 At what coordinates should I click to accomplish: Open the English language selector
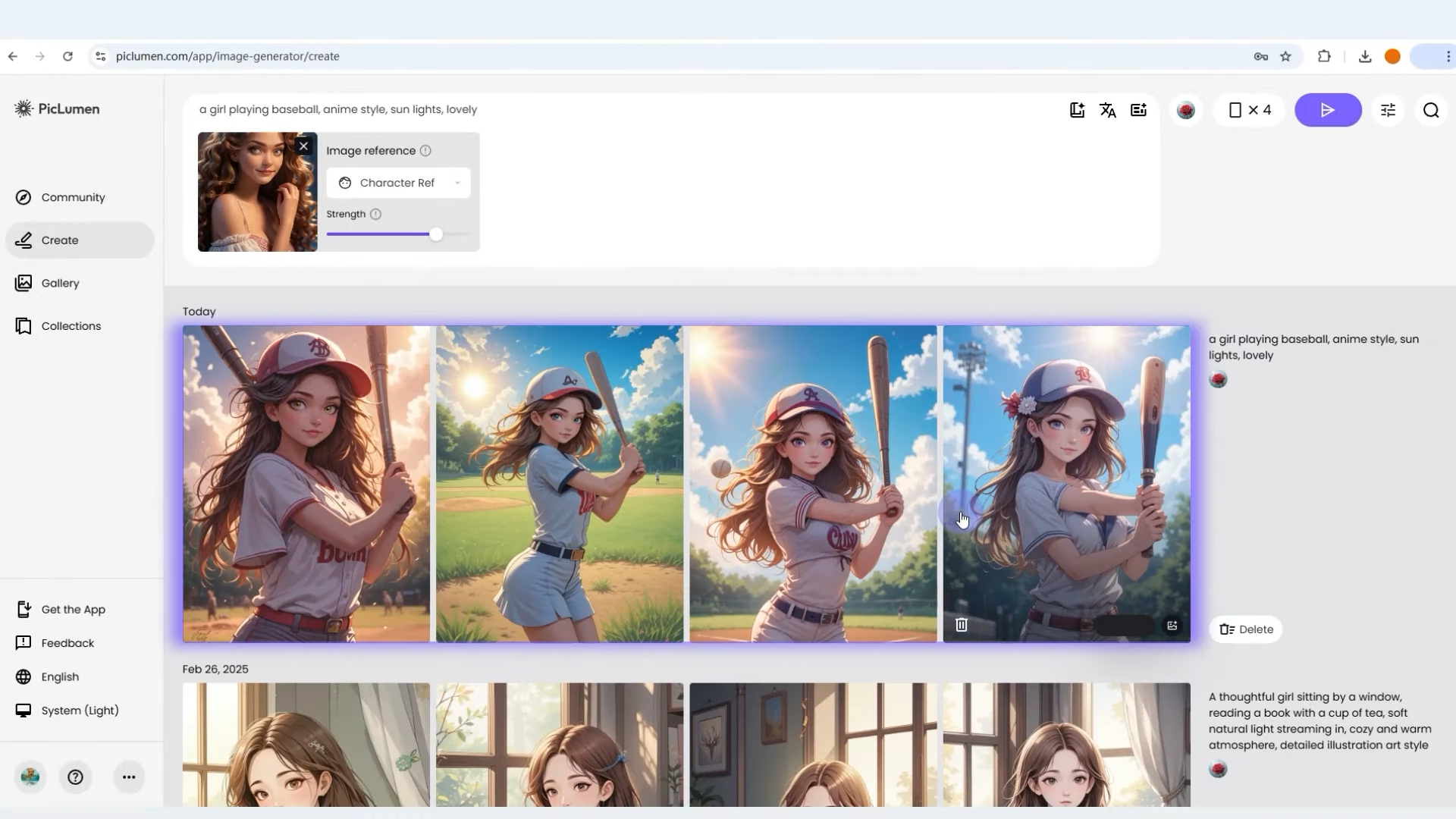(x=60, y=676)
